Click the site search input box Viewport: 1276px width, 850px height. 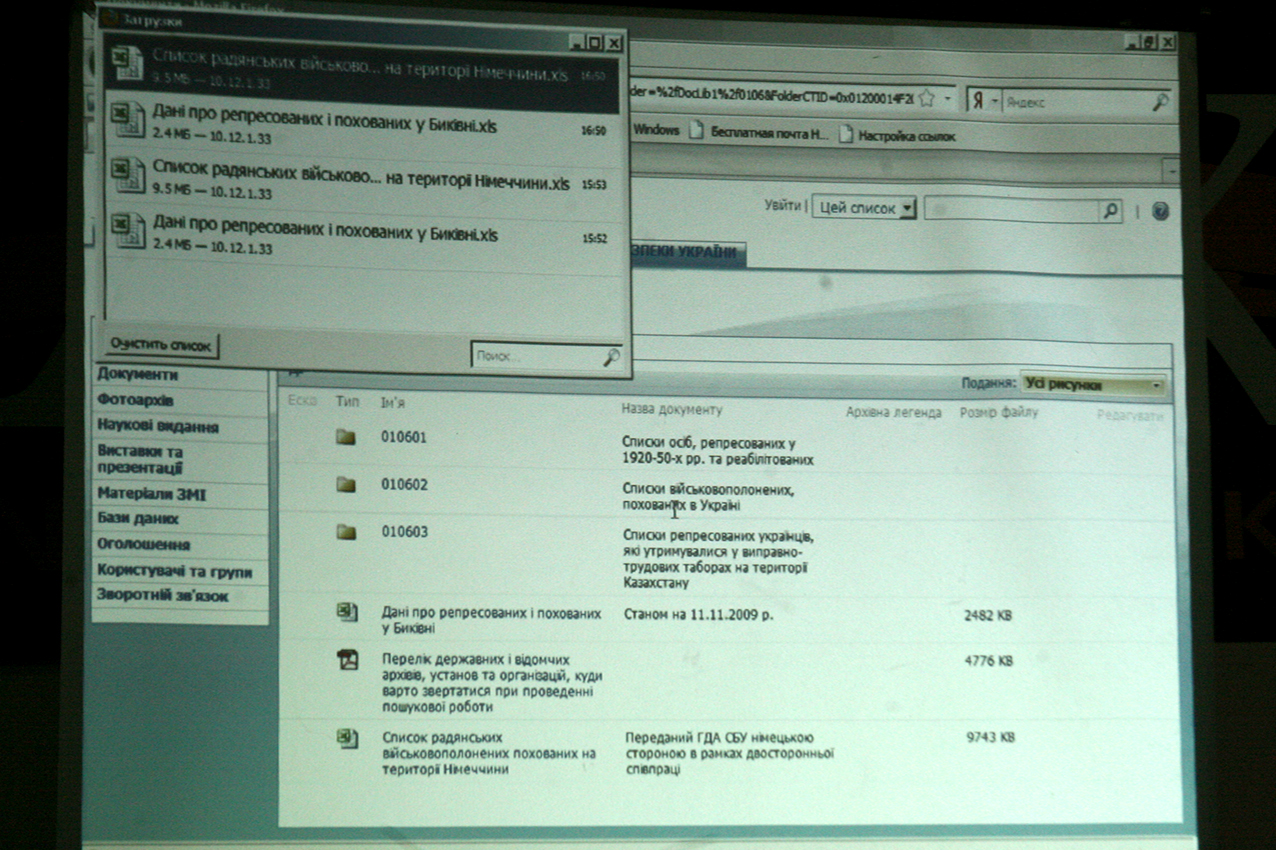pyautogui.click(x=1011, y=211)
